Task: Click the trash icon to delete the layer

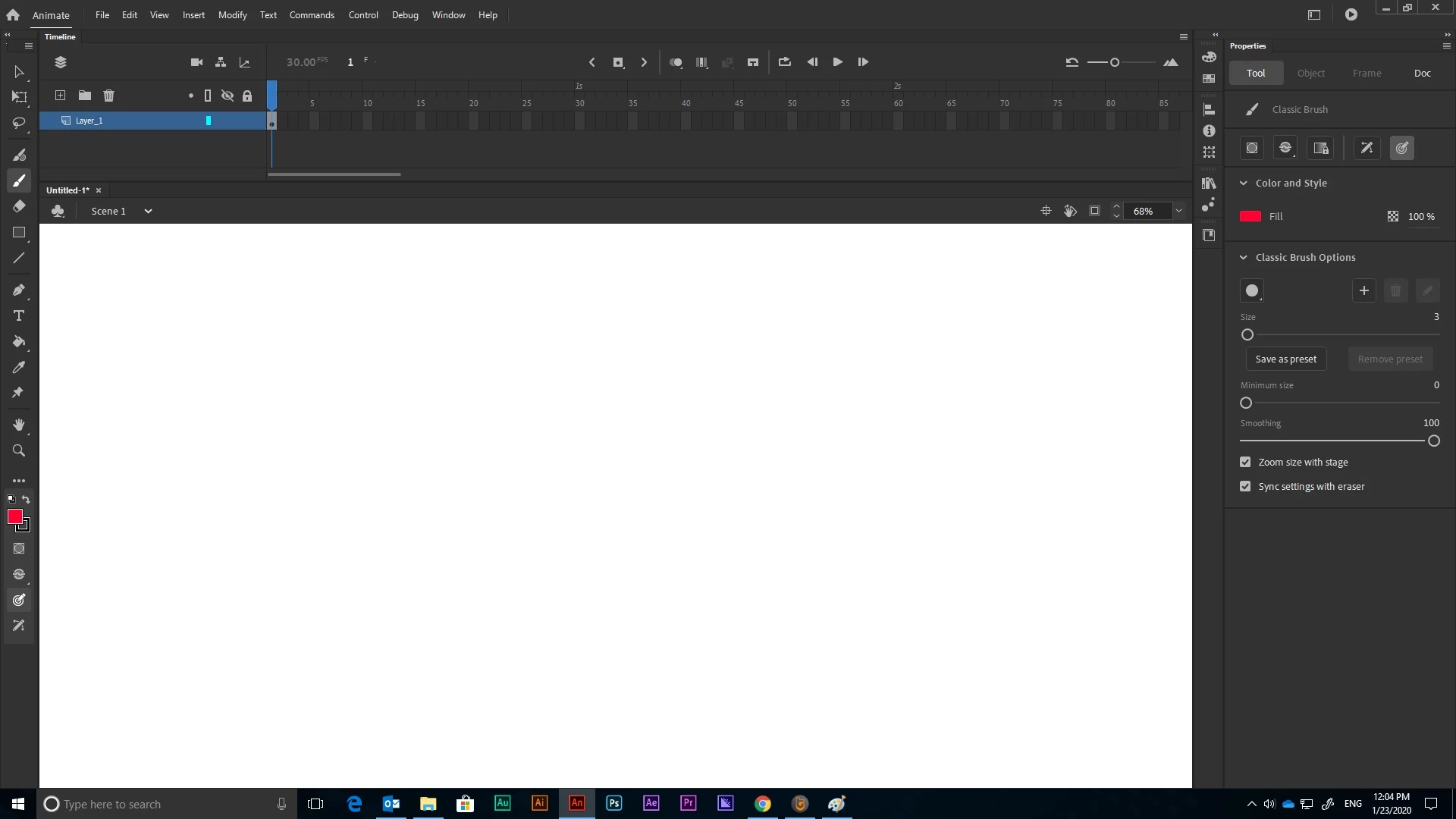Action: click(x=108, y=96)
